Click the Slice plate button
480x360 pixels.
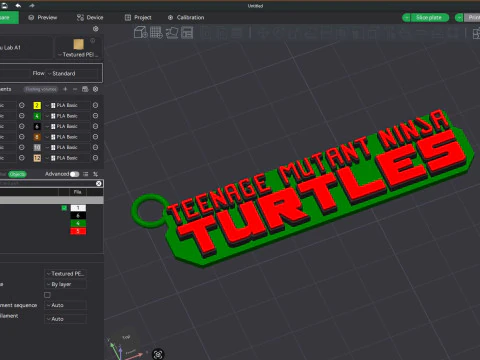[429, 18]
